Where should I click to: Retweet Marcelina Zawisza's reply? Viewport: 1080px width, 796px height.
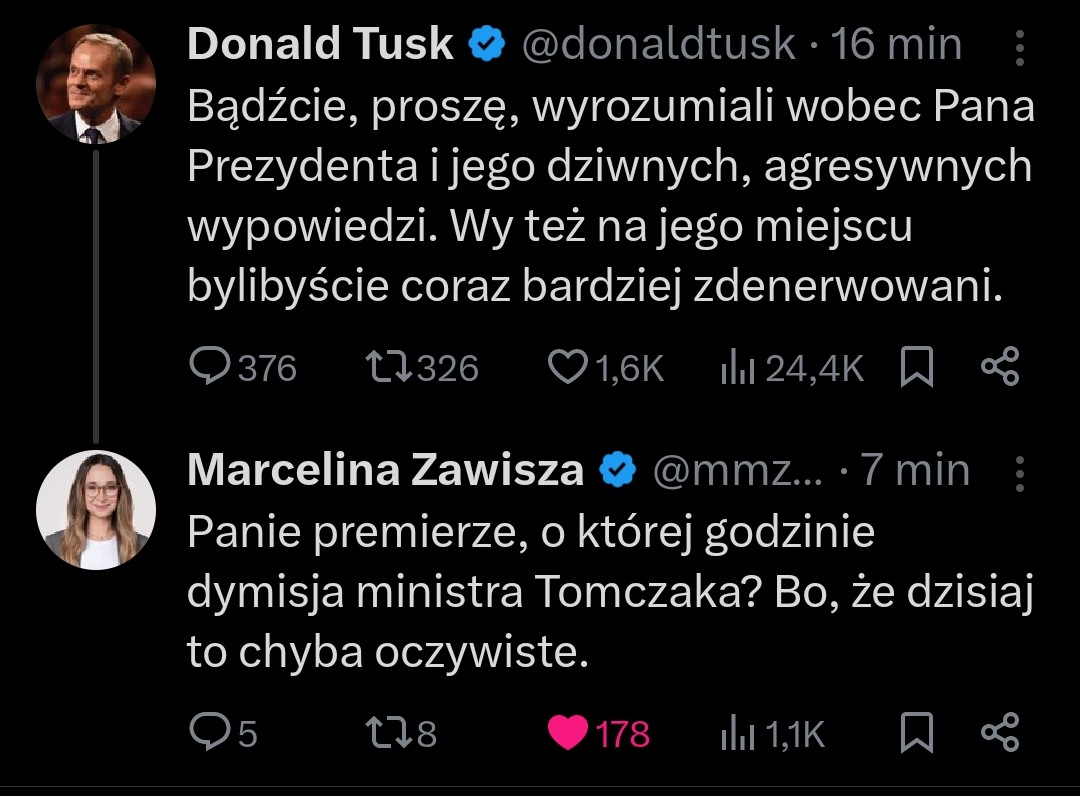click(x=388, y=734)
